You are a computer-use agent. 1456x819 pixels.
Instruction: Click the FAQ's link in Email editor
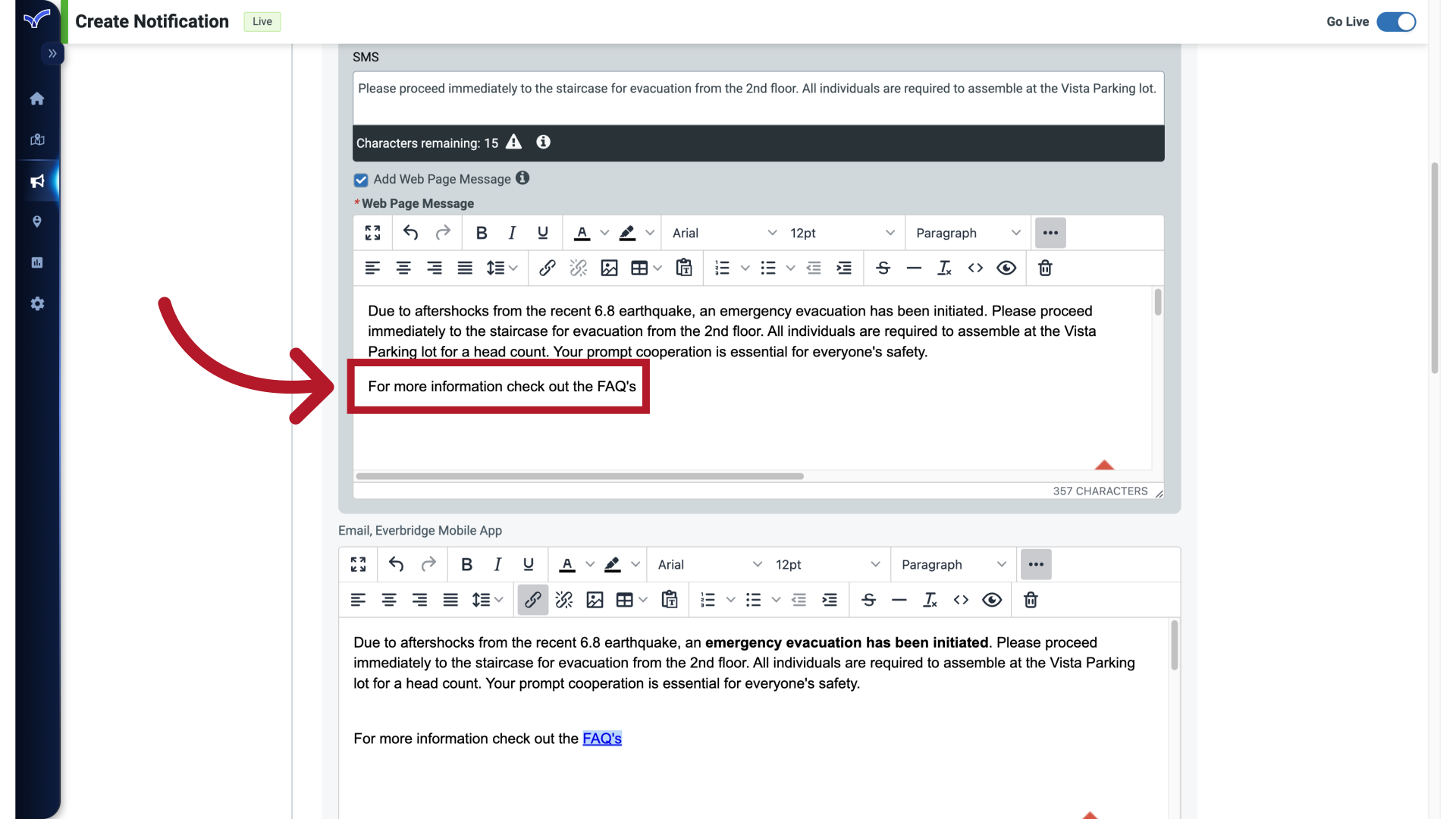[602, 739]
